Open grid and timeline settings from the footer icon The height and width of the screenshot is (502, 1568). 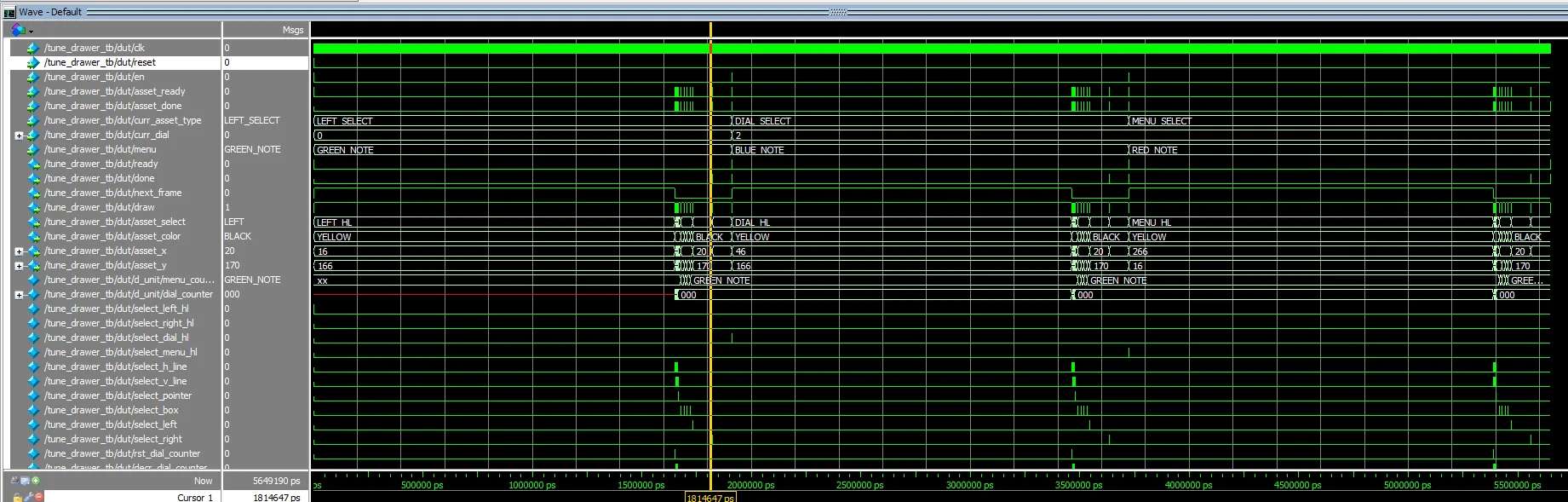[25, 480]
